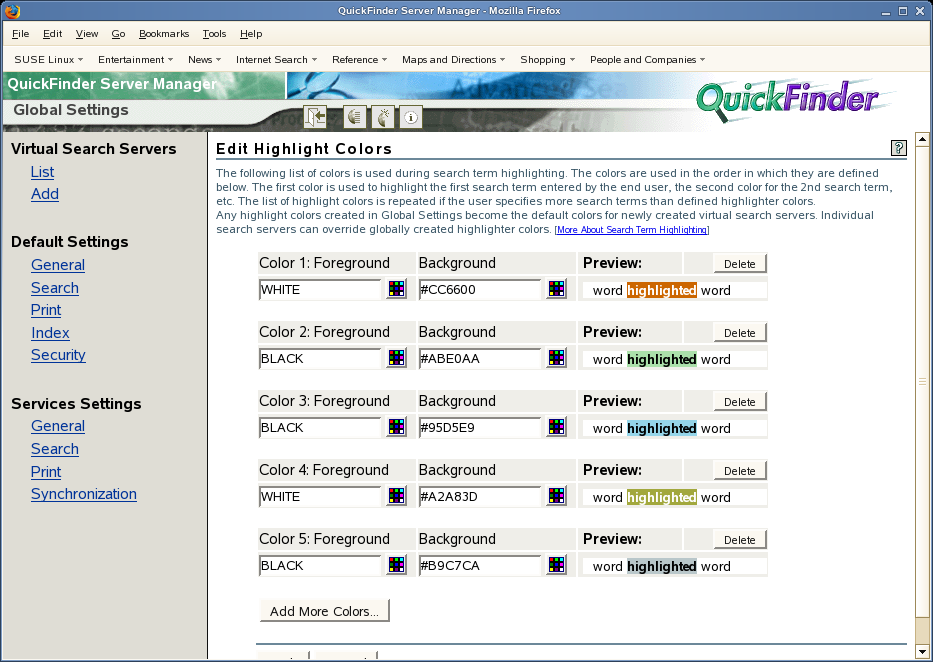Open Services Settings General link
Screen dimensions: 933x662
(58, 426)
